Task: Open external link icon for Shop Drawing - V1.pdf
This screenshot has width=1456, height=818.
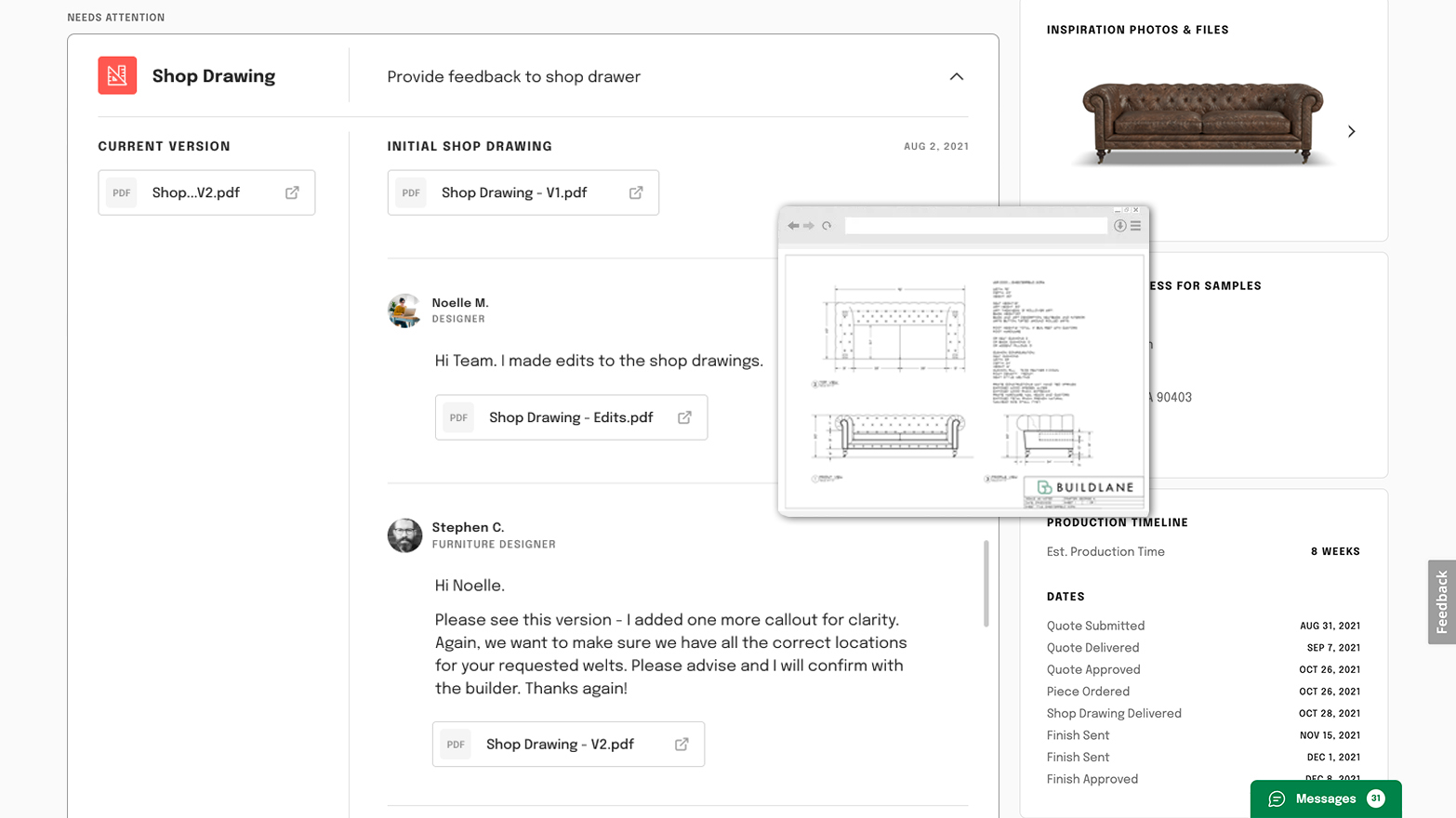Action: (x=636, y=192)
